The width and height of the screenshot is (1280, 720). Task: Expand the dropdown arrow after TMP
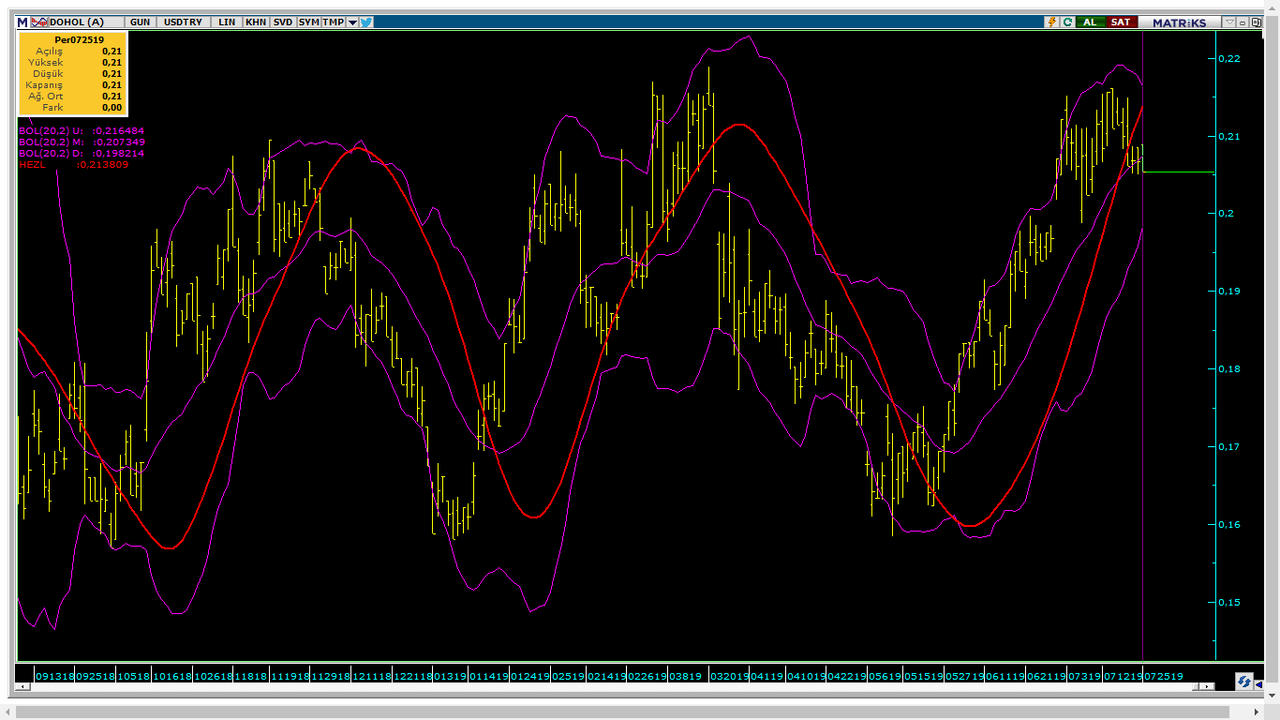(x=352, y=22)
